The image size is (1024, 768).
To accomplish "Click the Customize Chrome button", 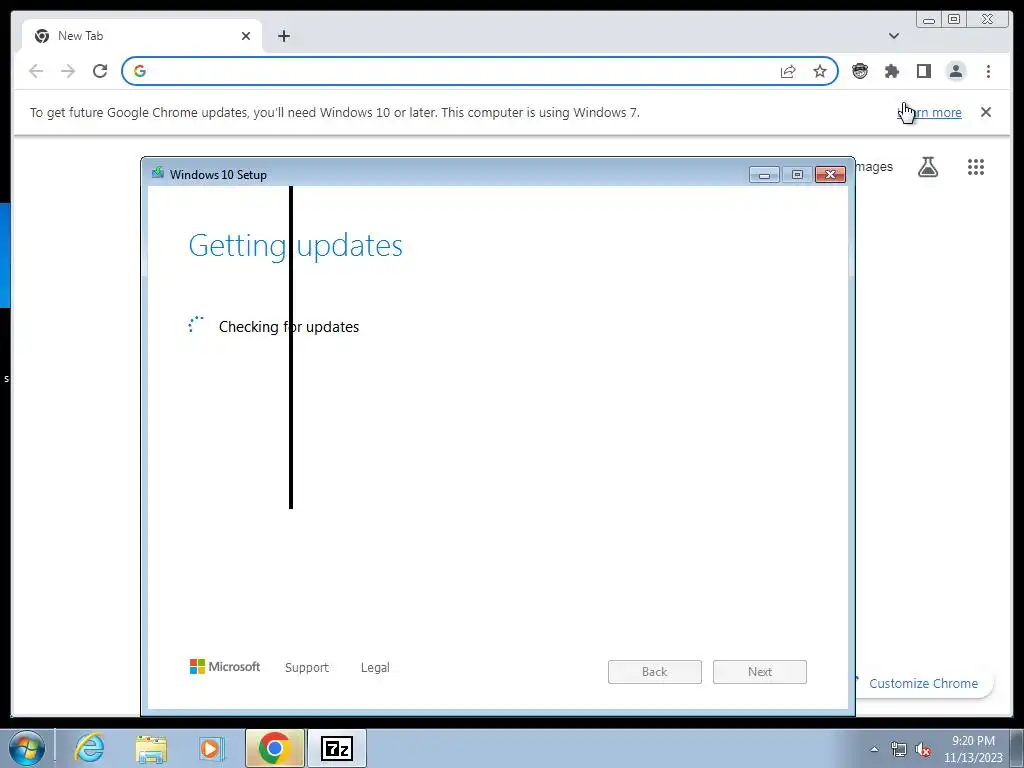I will tap(923, 683).
